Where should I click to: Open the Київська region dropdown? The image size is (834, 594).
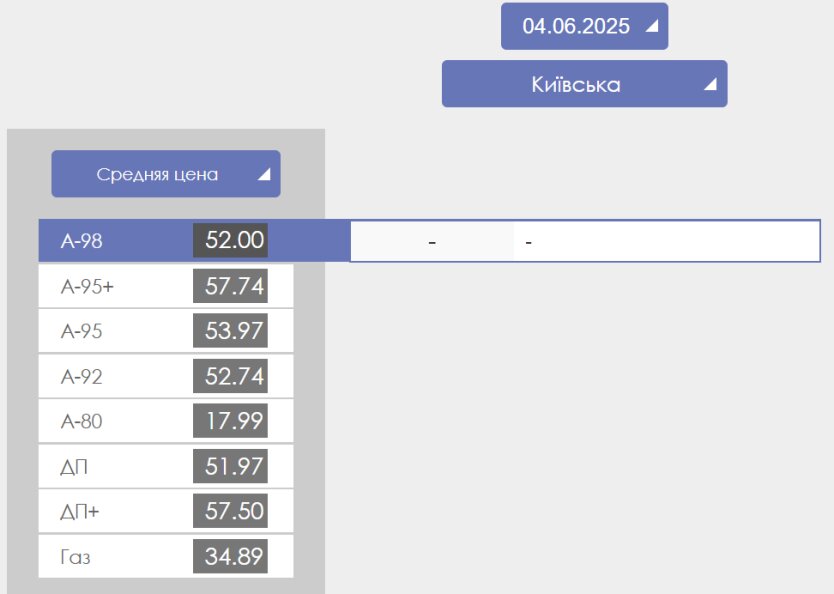(x=584, y=83)
